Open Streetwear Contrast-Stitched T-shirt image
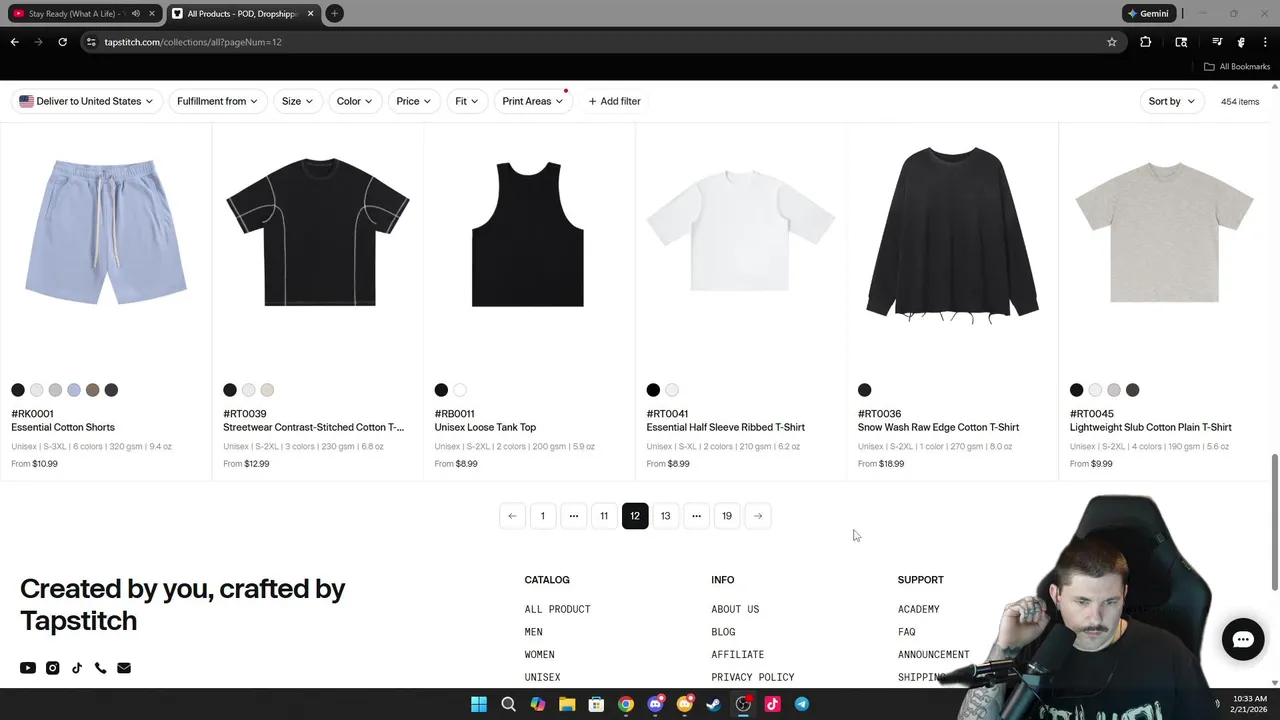This screenshot has height=720, width=1280. 317,232
